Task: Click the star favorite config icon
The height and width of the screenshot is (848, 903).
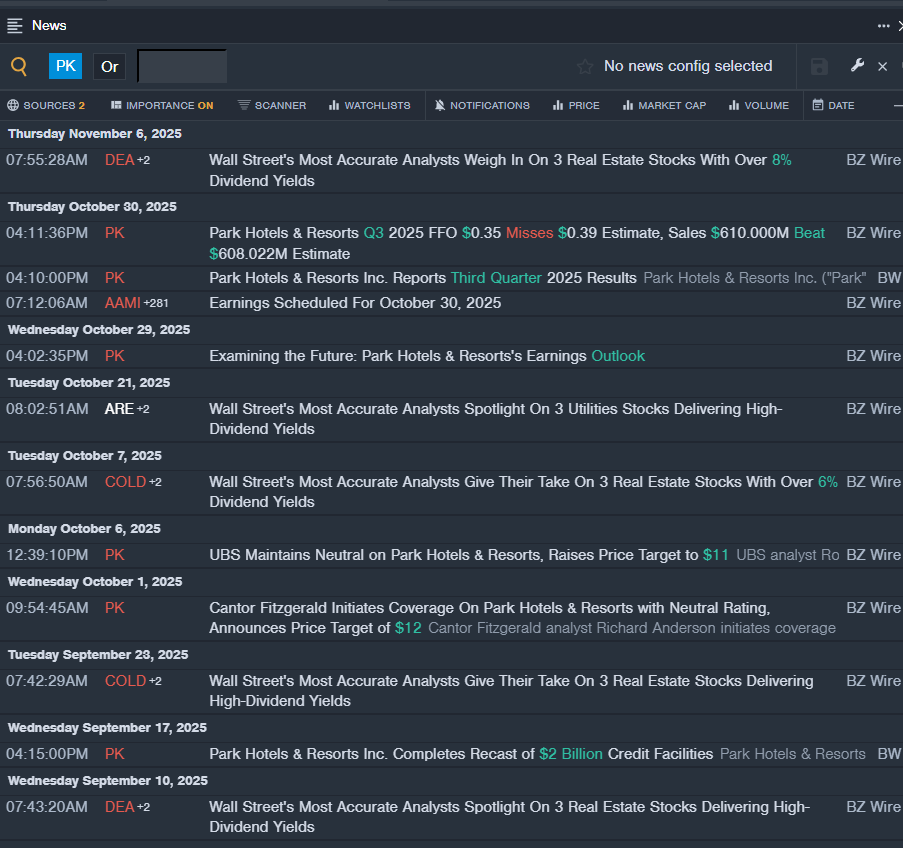Action: (585, 67)
